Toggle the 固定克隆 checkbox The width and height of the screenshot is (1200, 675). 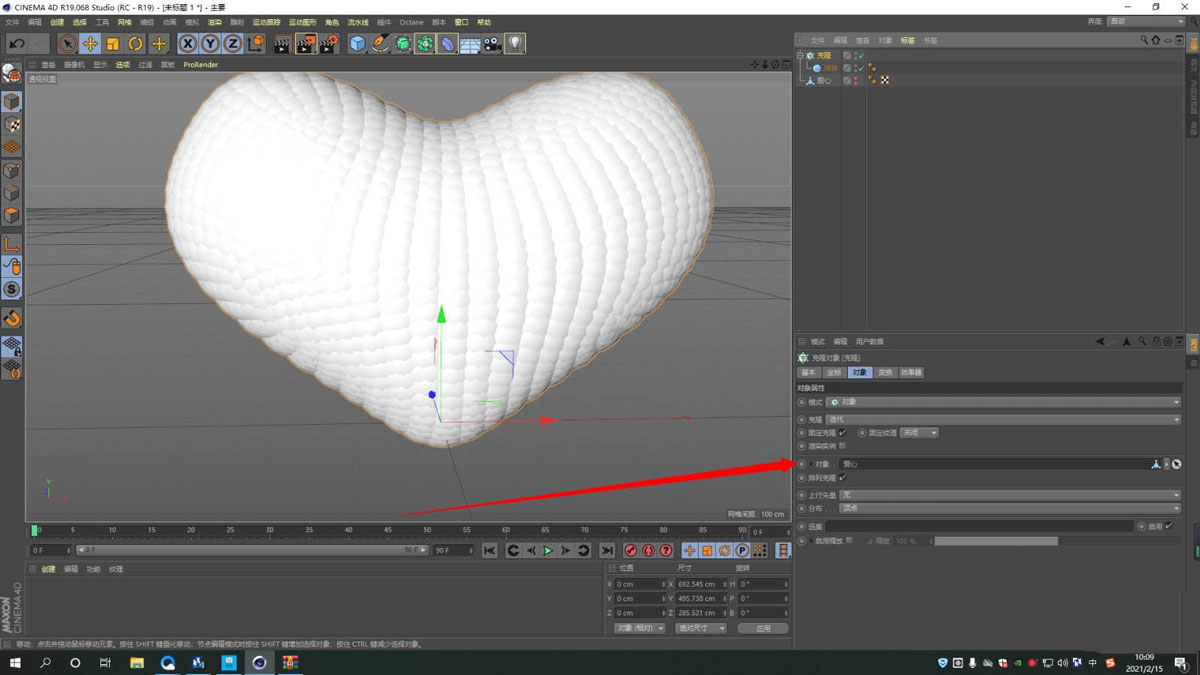[x=842, y=433]
